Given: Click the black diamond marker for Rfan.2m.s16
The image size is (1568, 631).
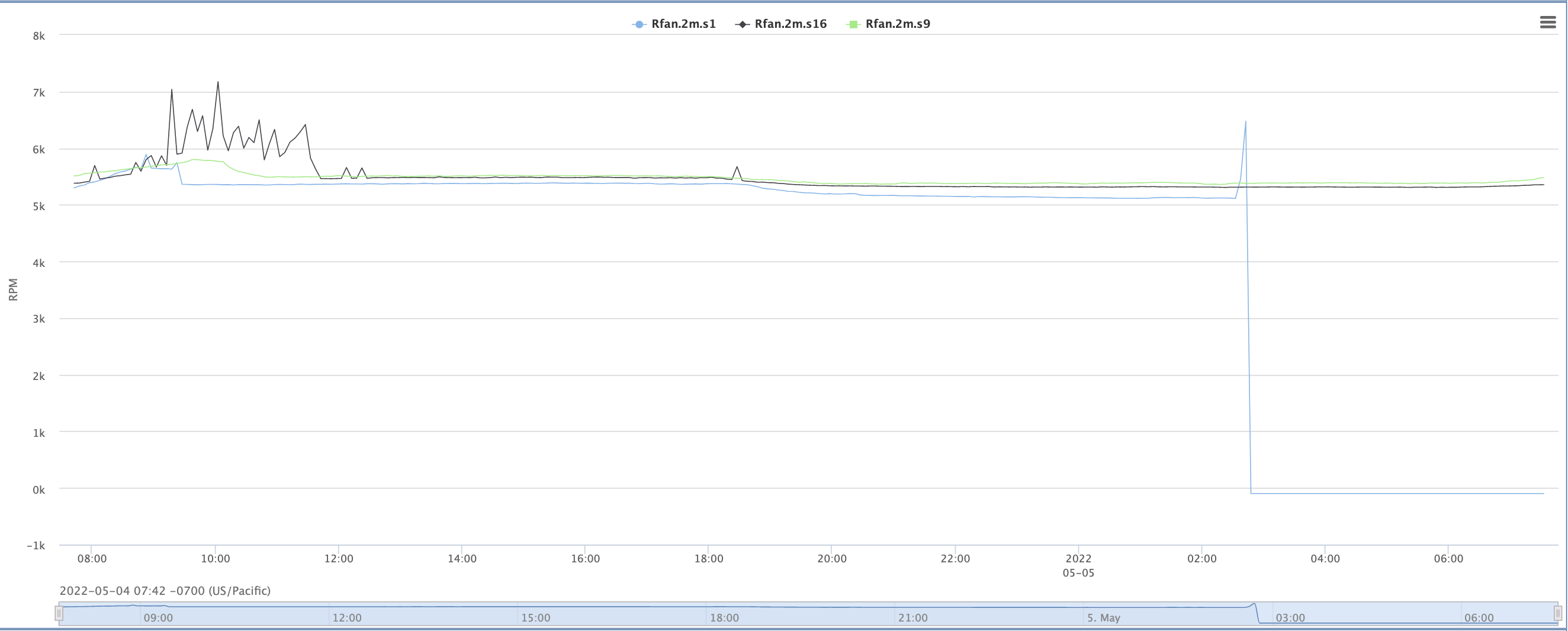Looking at the screenshot, I should [x=742, y=24].
